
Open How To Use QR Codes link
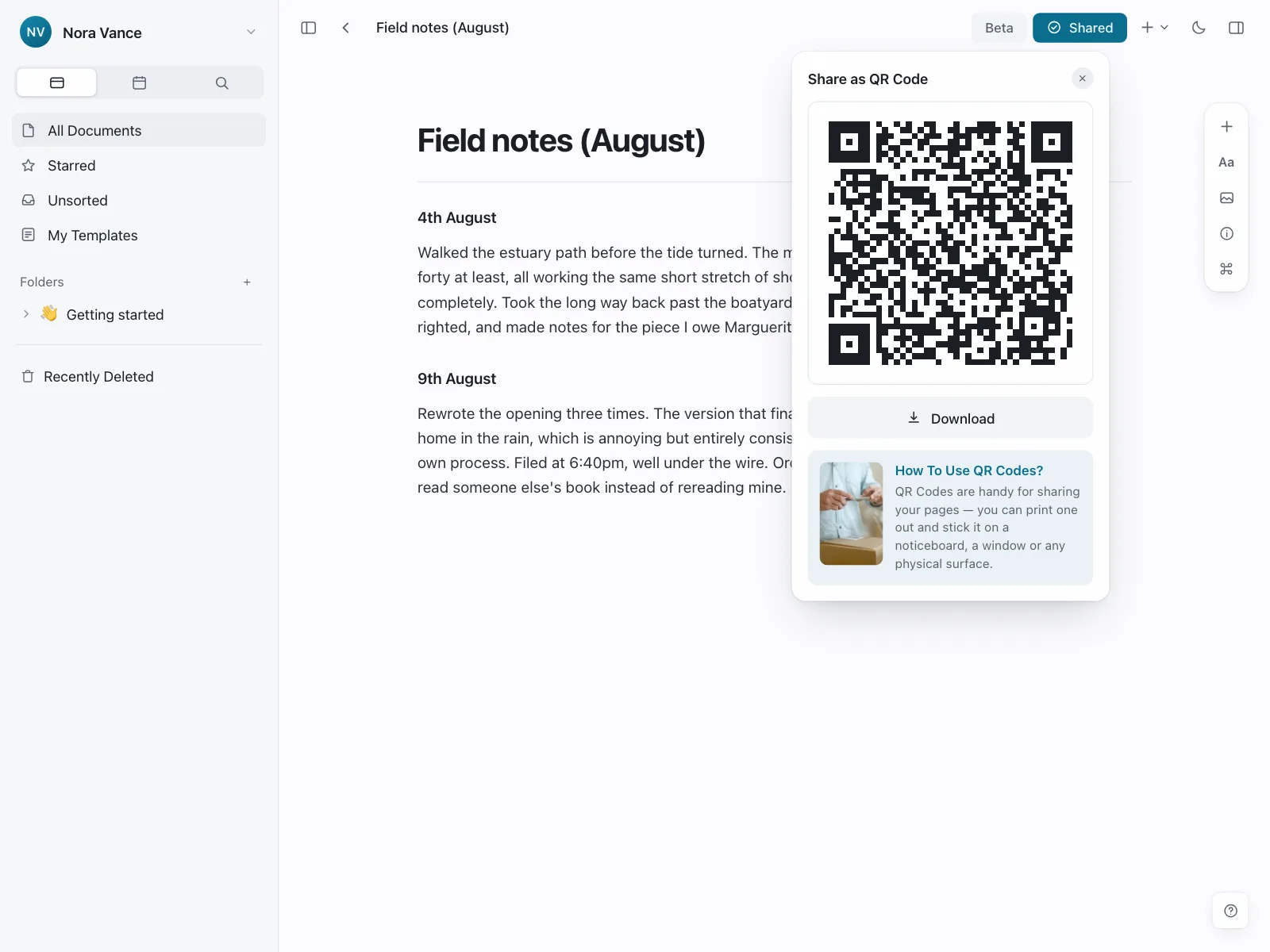pyautogui.click(x=969, y=470)
